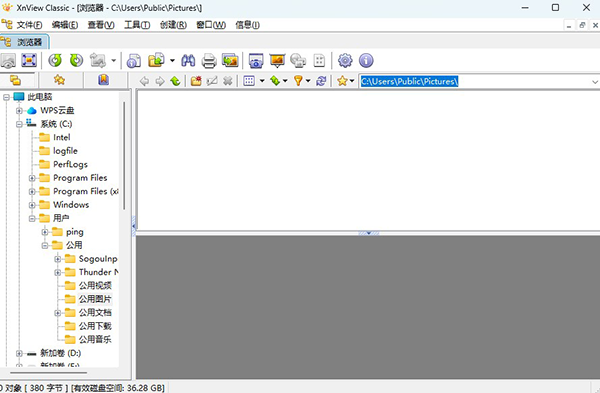Click the folder tree horizontal scrollbar
The height and width of the screenshot is (393, 600).
(49, 372)
